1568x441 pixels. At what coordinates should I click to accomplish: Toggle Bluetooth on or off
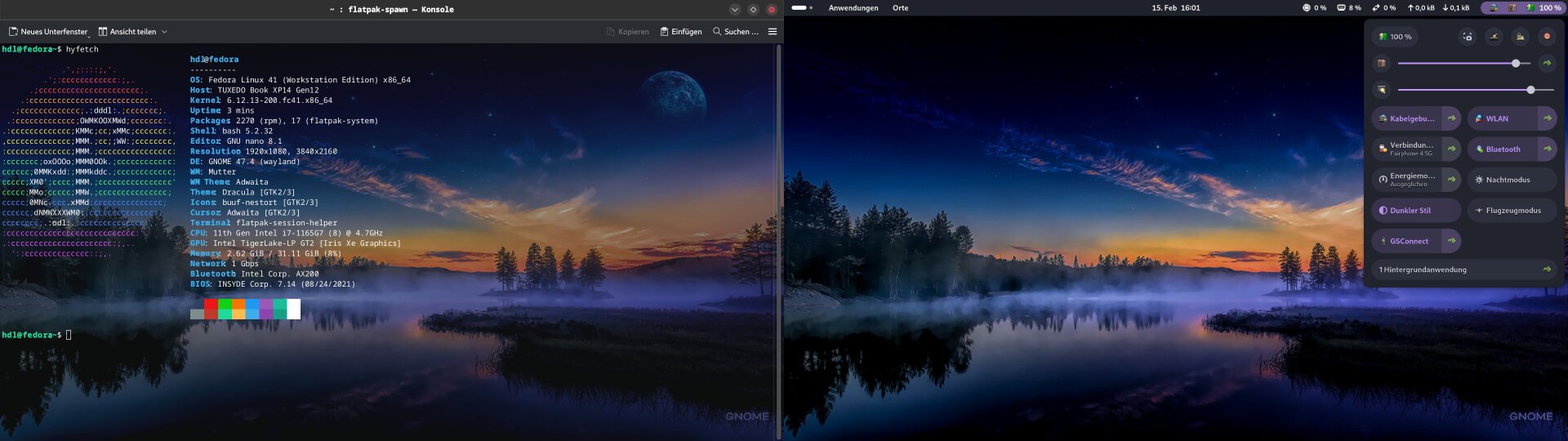point(1502,149)
